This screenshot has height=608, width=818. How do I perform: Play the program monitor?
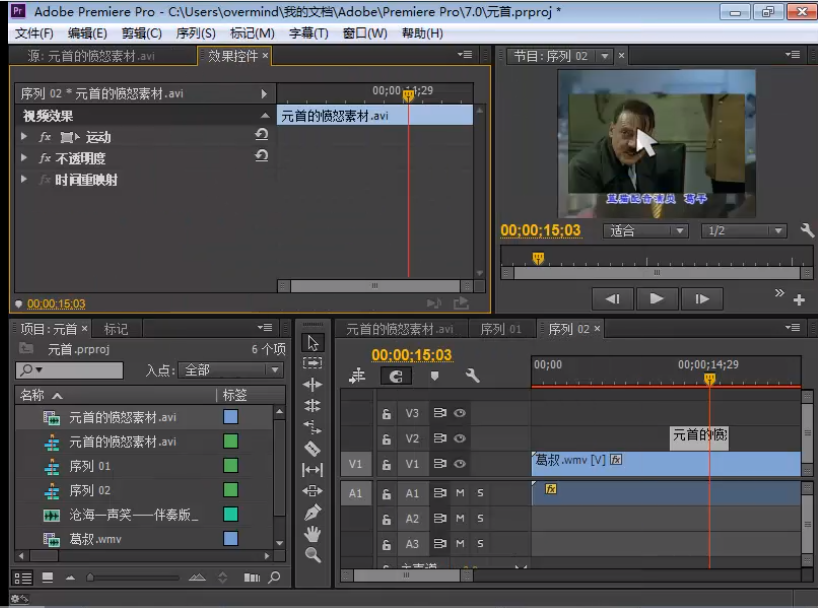click(x=657, y=299)
